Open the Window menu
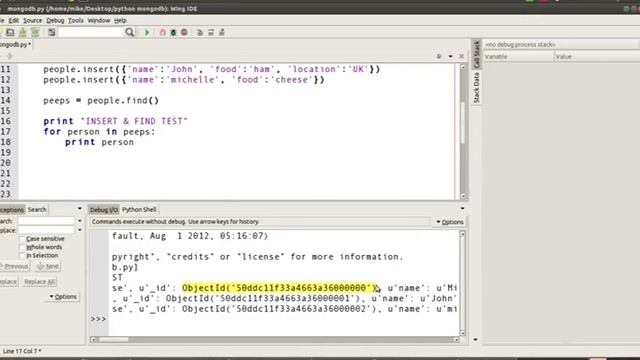Viewport: 640px width, 360px height. coord(99,20)
